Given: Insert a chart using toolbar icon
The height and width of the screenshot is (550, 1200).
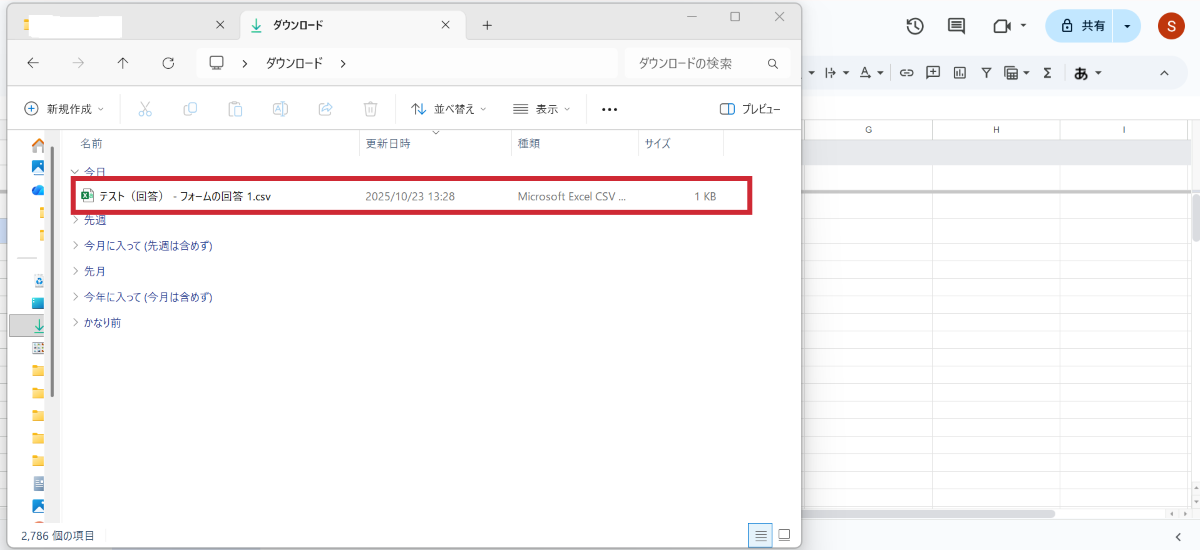Looking at the screenshot, I should pyautogui.click(x=960, y=73).
